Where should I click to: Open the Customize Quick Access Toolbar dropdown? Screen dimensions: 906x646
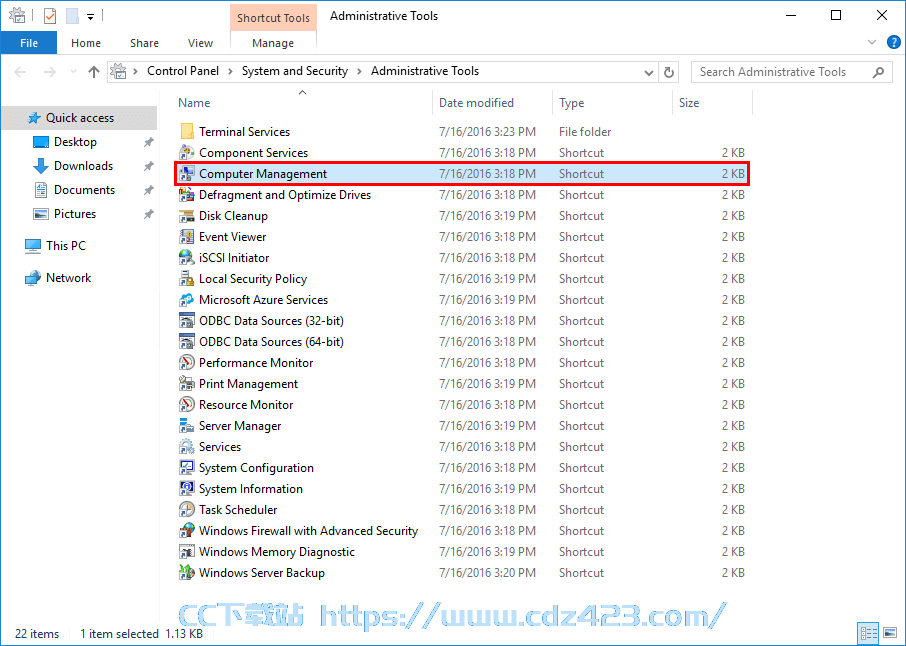[91, 17]
